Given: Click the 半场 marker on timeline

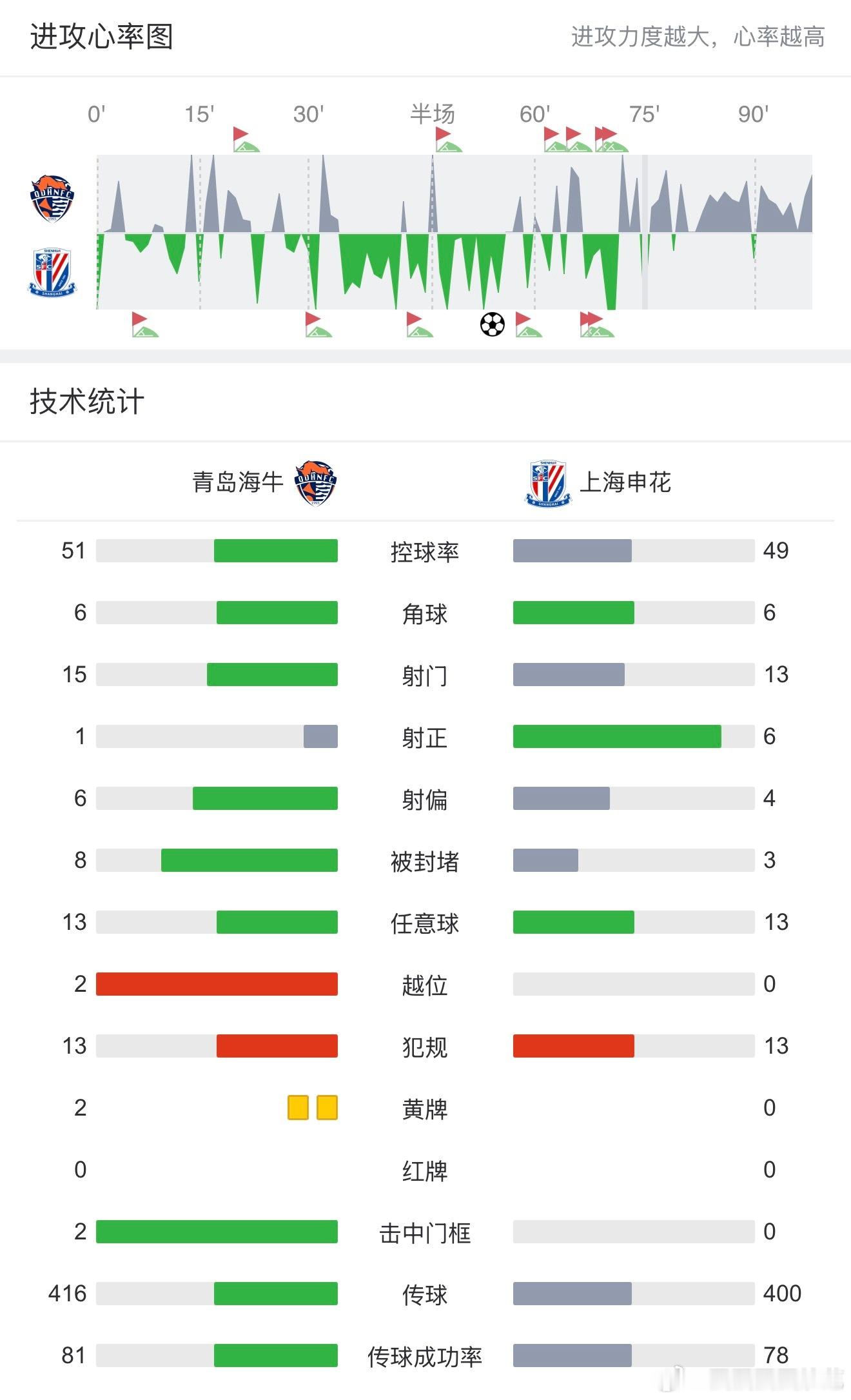Looking at the screenshot, I should coord(433,114).
